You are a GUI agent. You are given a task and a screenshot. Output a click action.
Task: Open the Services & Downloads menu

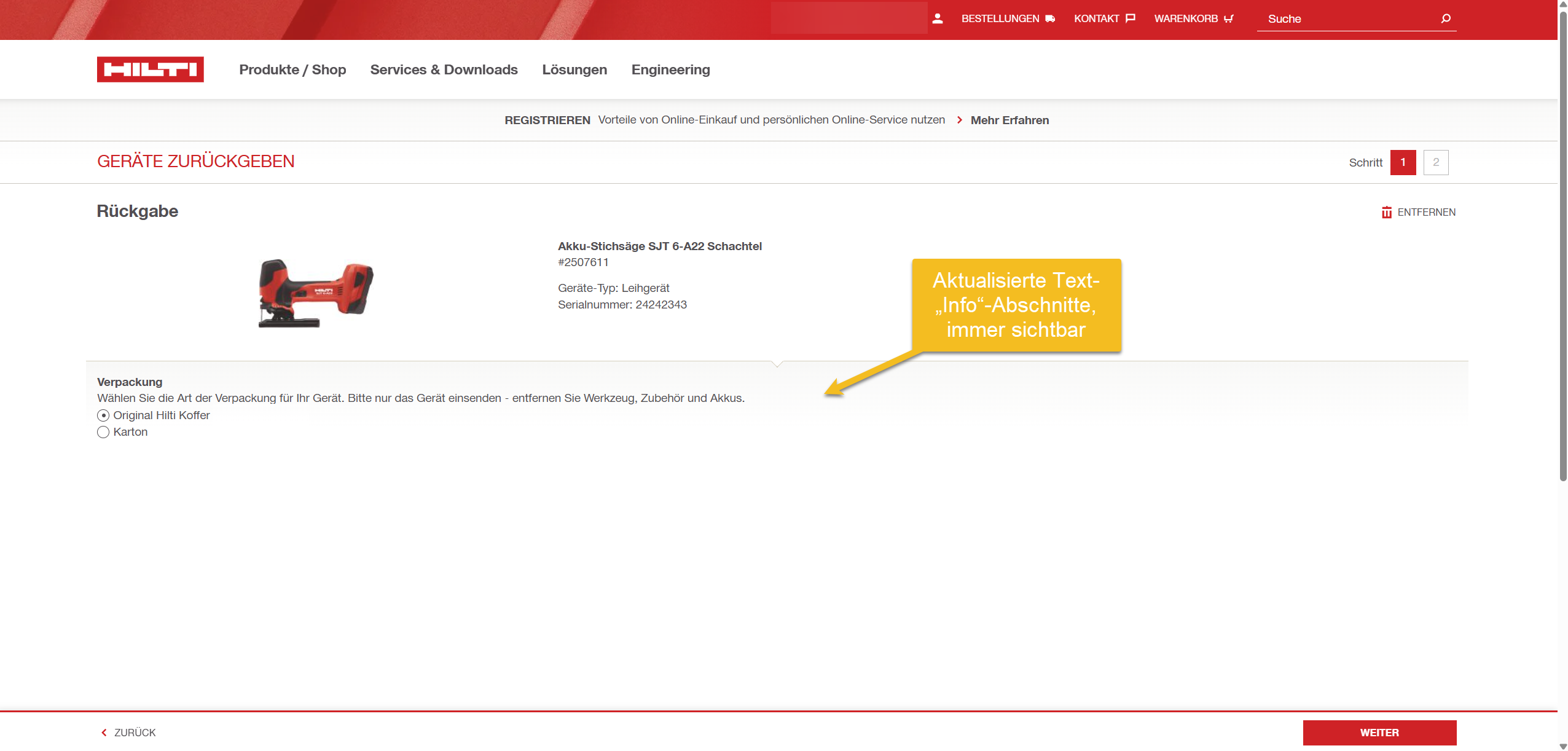click(444, 69)
